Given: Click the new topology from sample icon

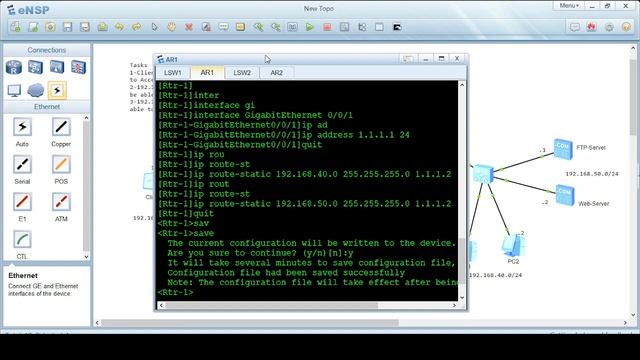Looking at the screenshot, I should pyautogui.click(x=33, y=27).
